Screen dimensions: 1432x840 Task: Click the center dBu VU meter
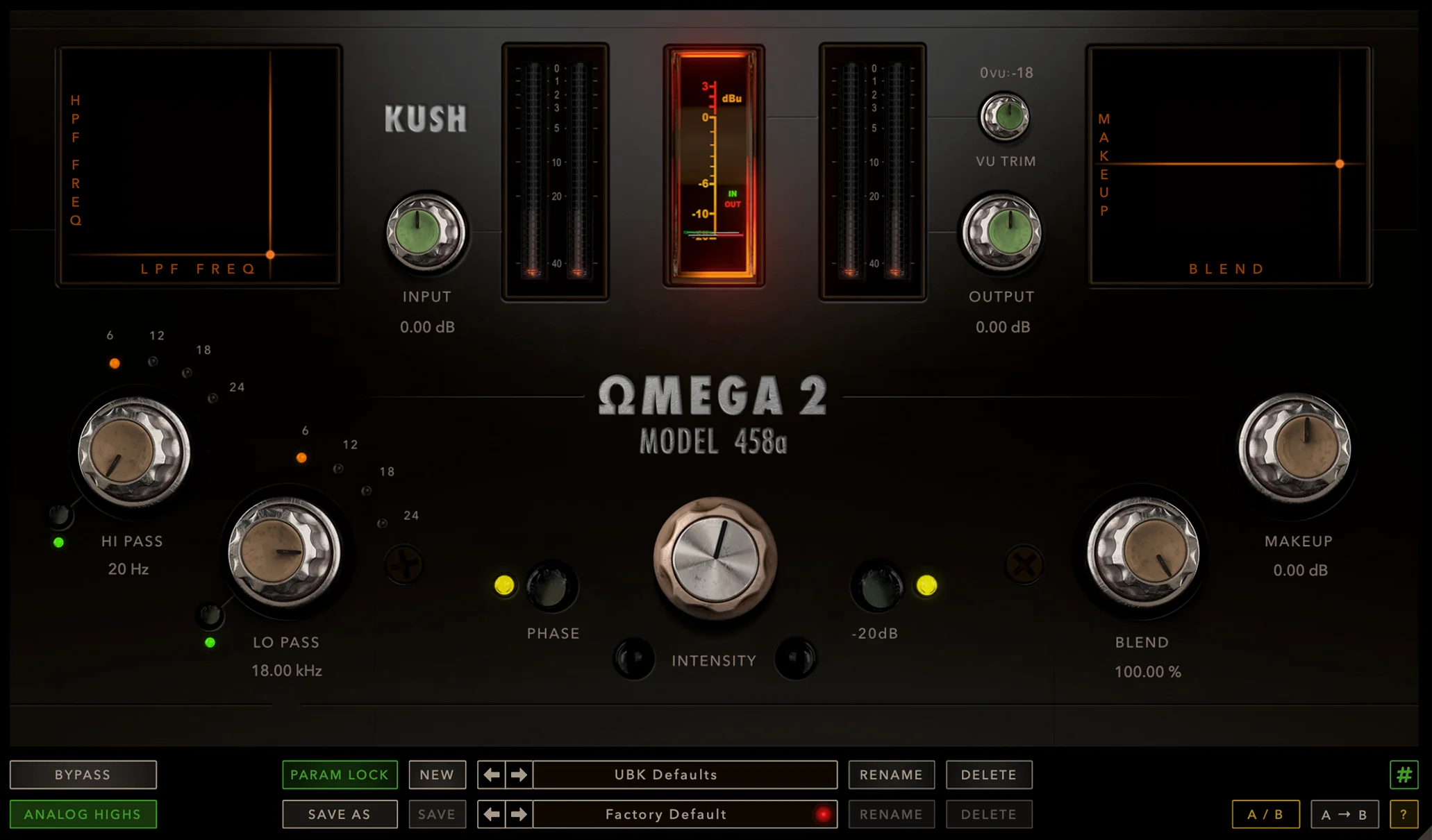[x=715, y=165]
